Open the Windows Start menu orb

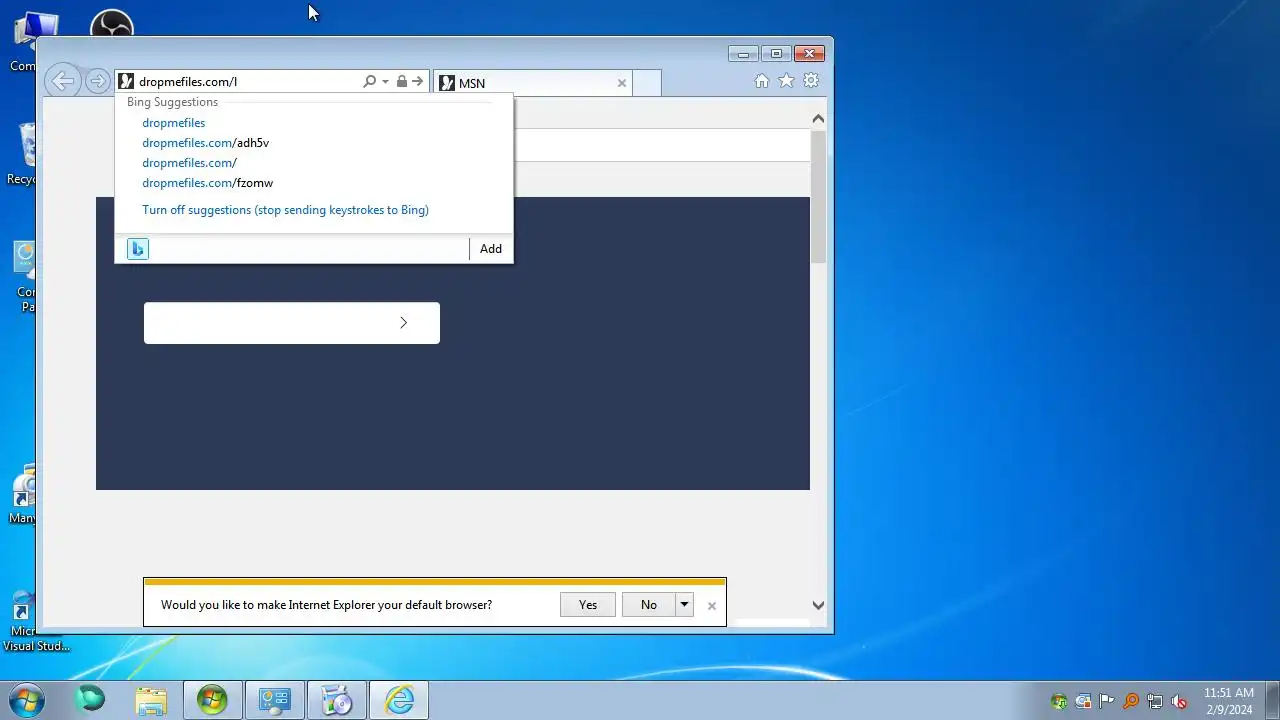pos(26,700)
